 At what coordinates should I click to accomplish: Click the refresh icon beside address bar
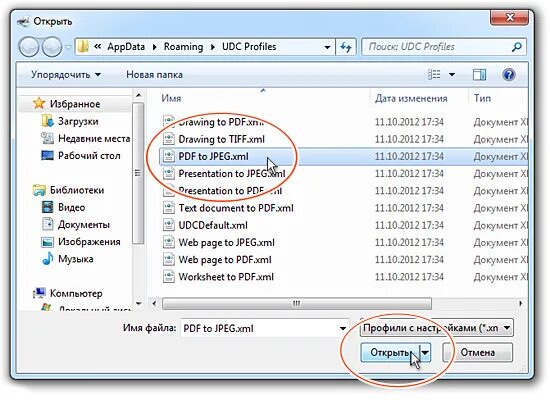click(x=346, y=47)
